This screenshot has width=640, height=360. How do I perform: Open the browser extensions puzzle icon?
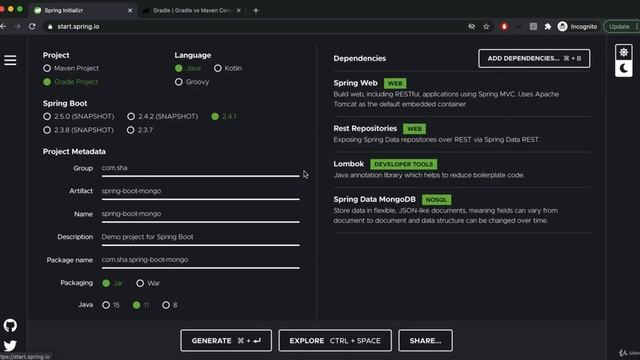point(548,27)
